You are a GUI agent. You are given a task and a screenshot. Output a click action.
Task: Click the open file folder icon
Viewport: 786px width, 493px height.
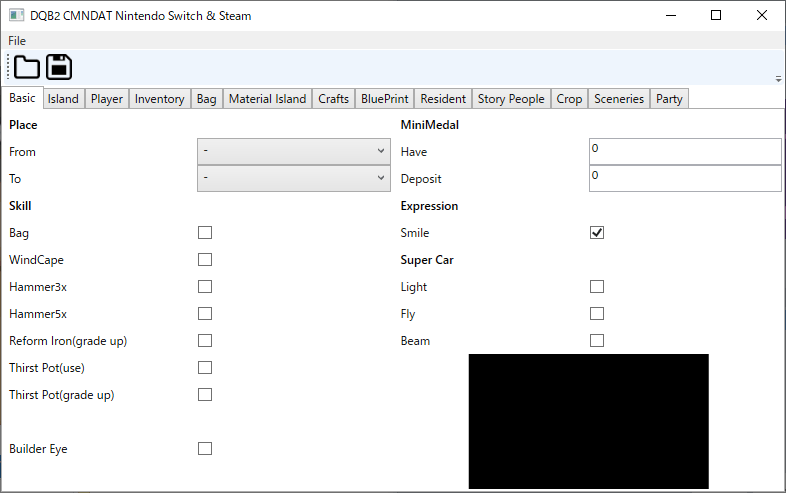tap(26, 67)
